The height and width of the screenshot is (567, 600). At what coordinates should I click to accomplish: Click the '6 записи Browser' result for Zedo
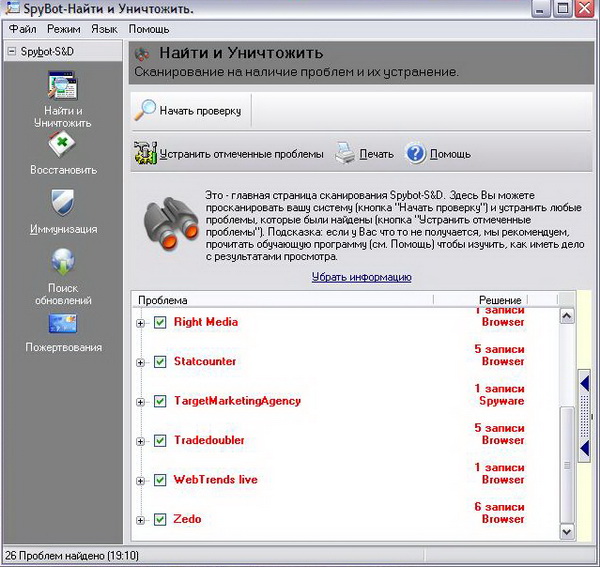click(x=499, y=513)
